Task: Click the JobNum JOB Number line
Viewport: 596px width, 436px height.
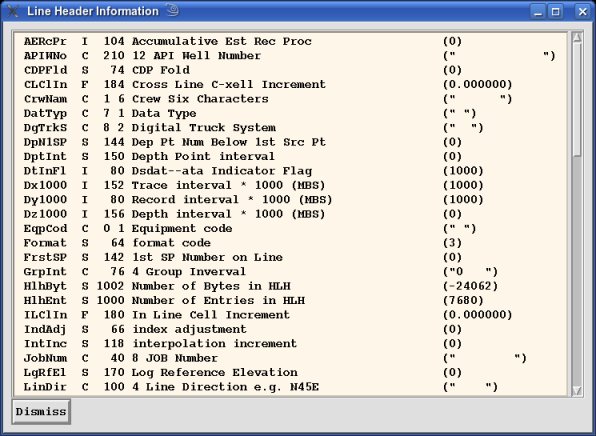Action: tap(292, 358)
